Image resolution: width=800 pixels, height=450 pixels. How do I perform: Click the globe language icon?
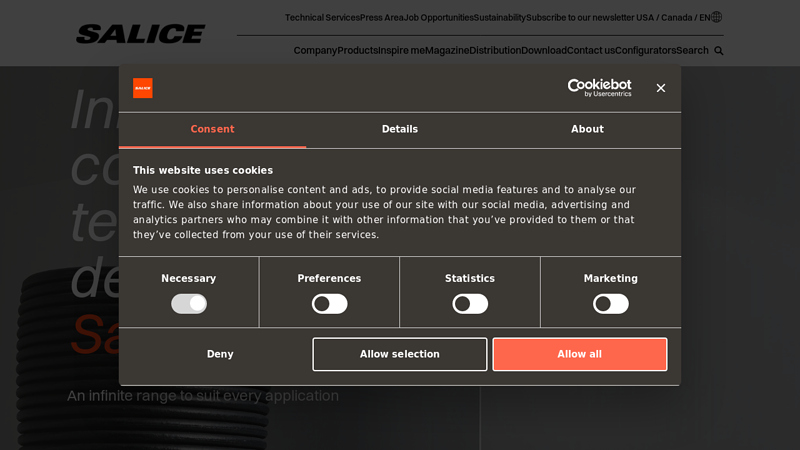pos(716,17)
